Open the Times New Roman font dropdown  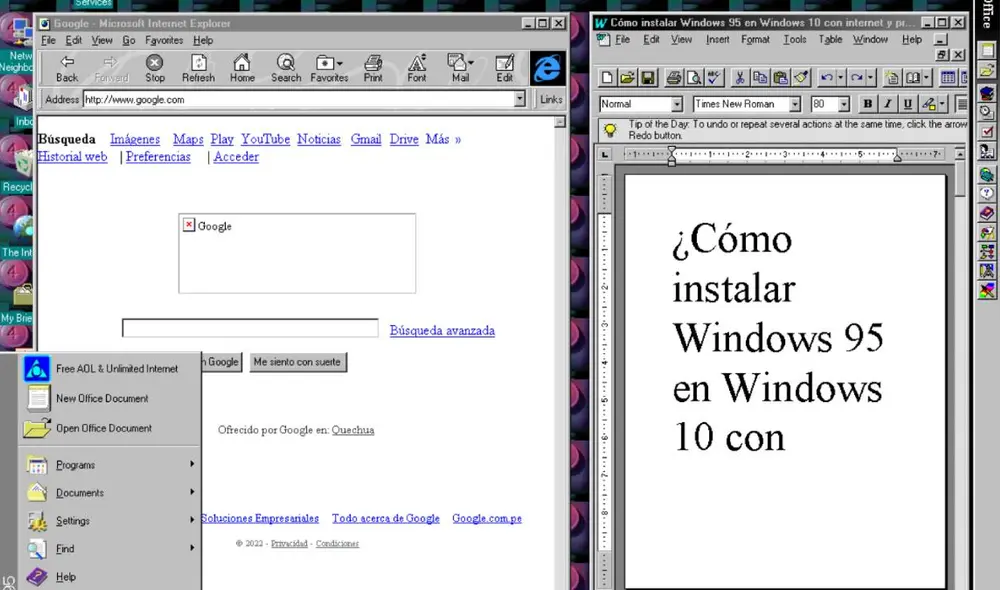pyautogui.click(x=794, y=103)
